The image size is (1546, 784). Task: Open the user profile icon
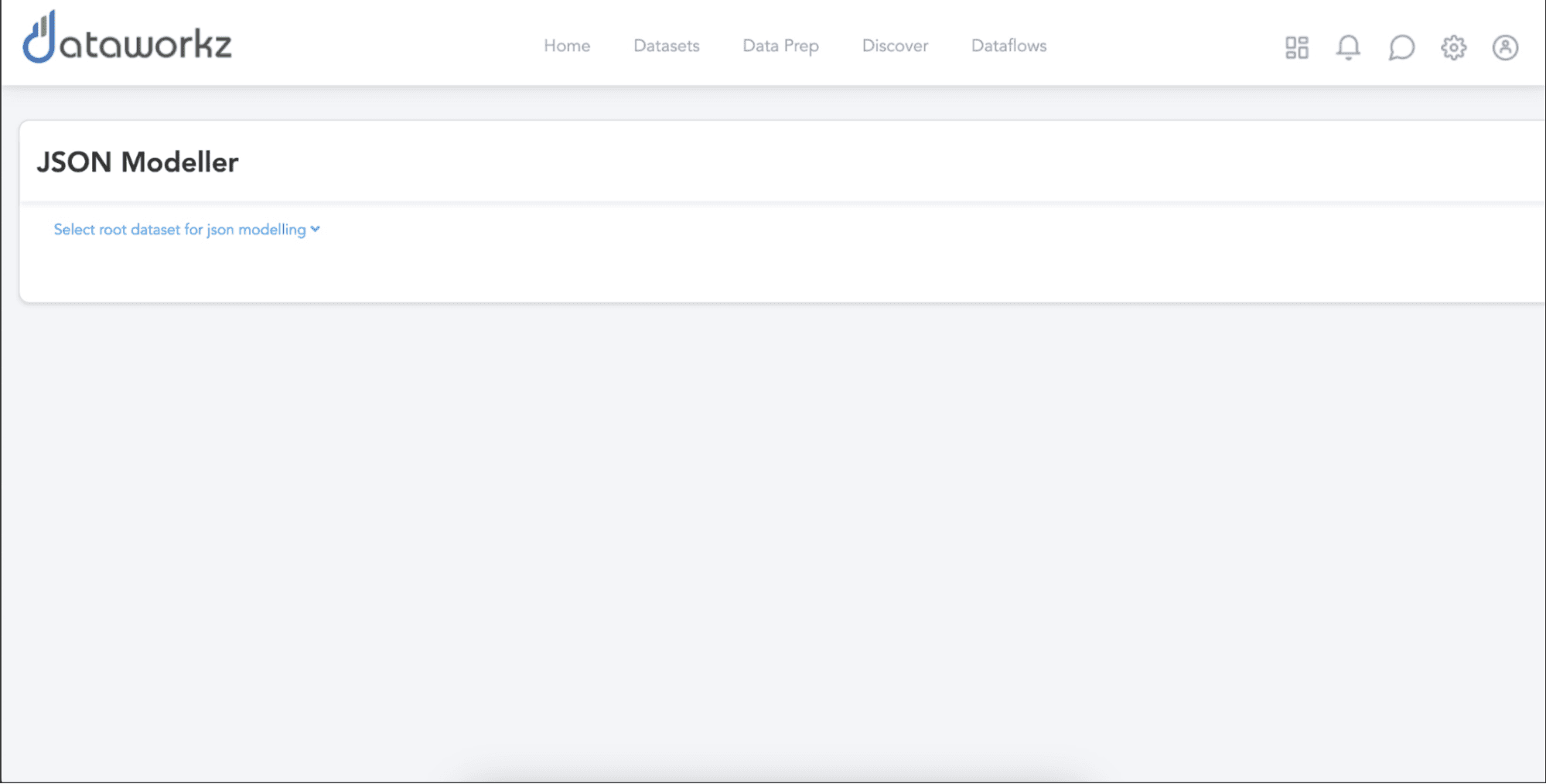point(1504,47)
